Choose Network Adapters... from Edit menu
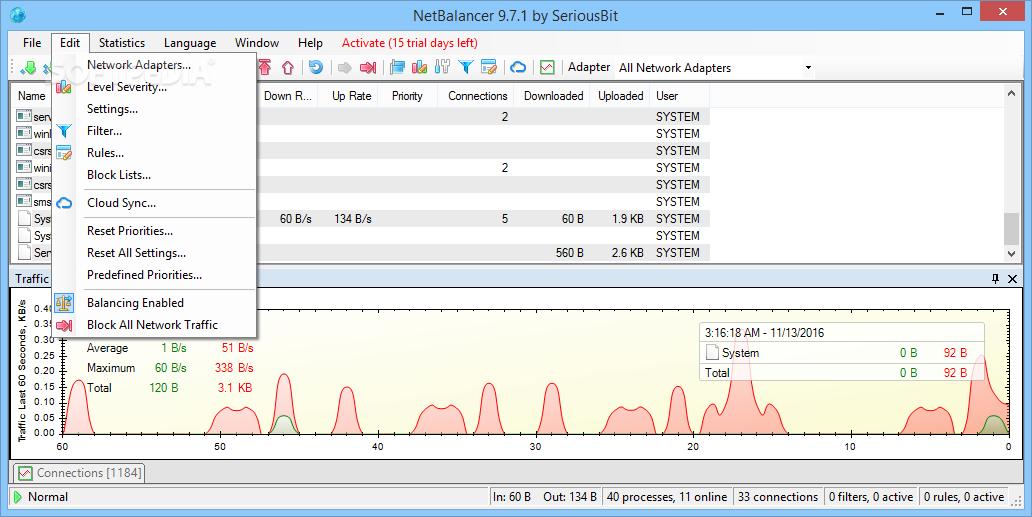The image size is (1032, 517). [x=139, y=64]
